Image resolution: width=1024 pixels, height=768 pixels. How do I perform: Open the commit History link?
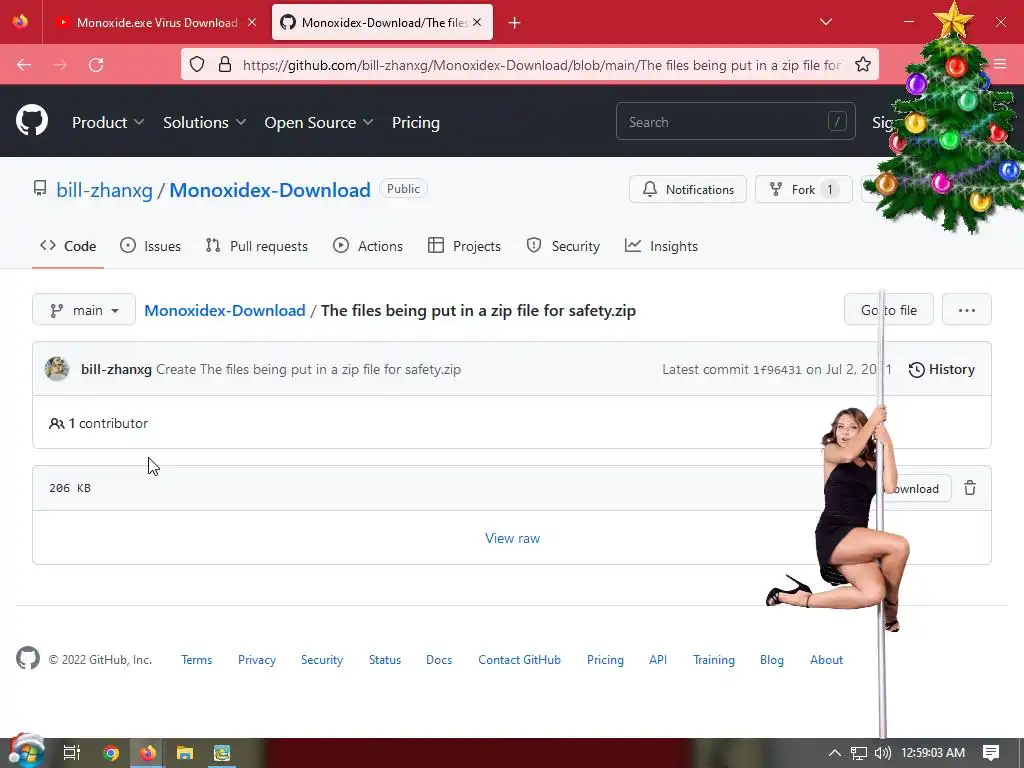pos(942,370)
